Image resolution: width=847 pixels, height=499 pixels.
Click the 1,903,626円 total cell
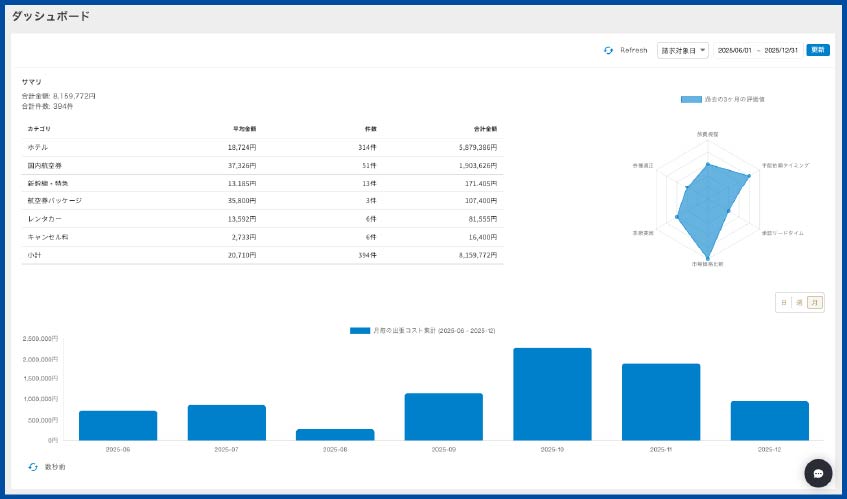pos(478,165)
